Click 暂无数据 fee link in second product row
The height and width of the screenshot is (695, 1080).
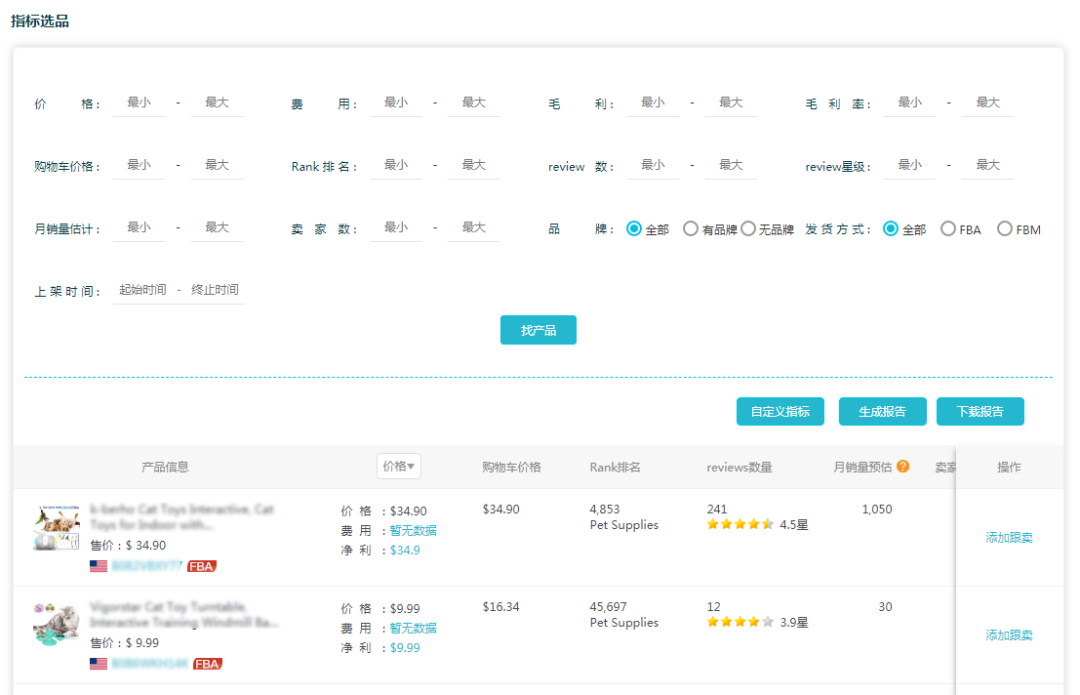pos(413,628)
